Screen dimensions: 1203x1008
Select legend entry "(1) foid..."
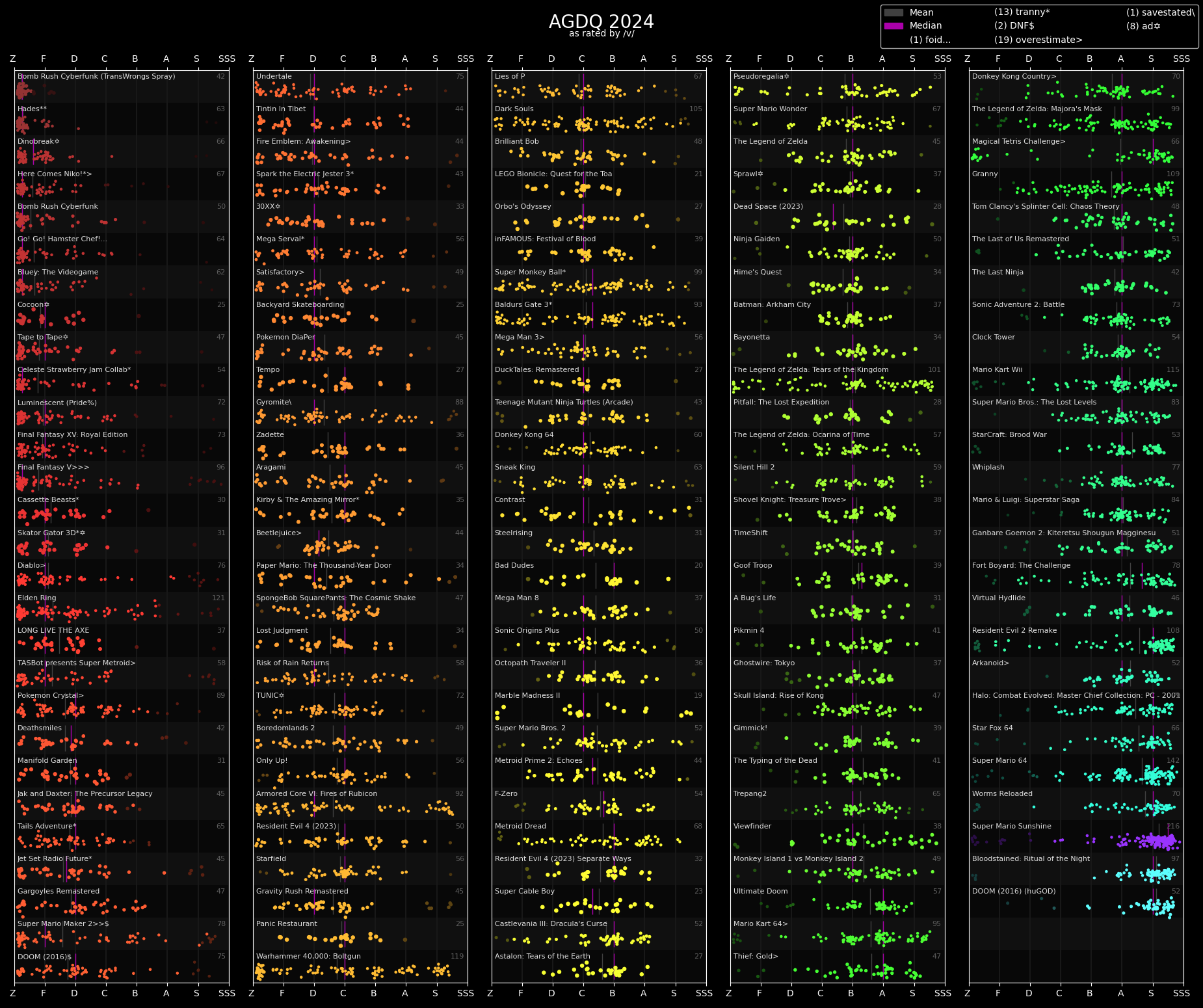(930, 40)
